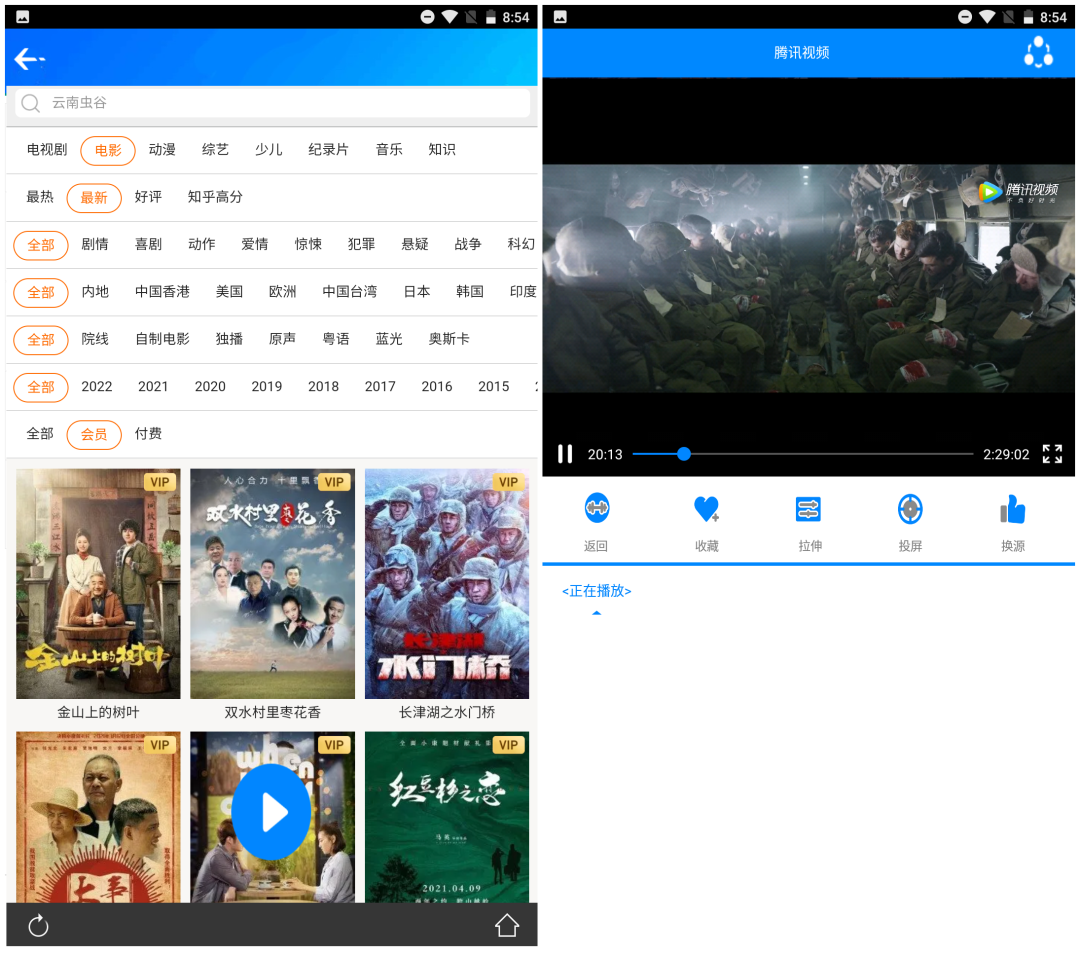
Task: Tap the back arrow in the header
Action: pyautogui.click(x=29, y=59)
